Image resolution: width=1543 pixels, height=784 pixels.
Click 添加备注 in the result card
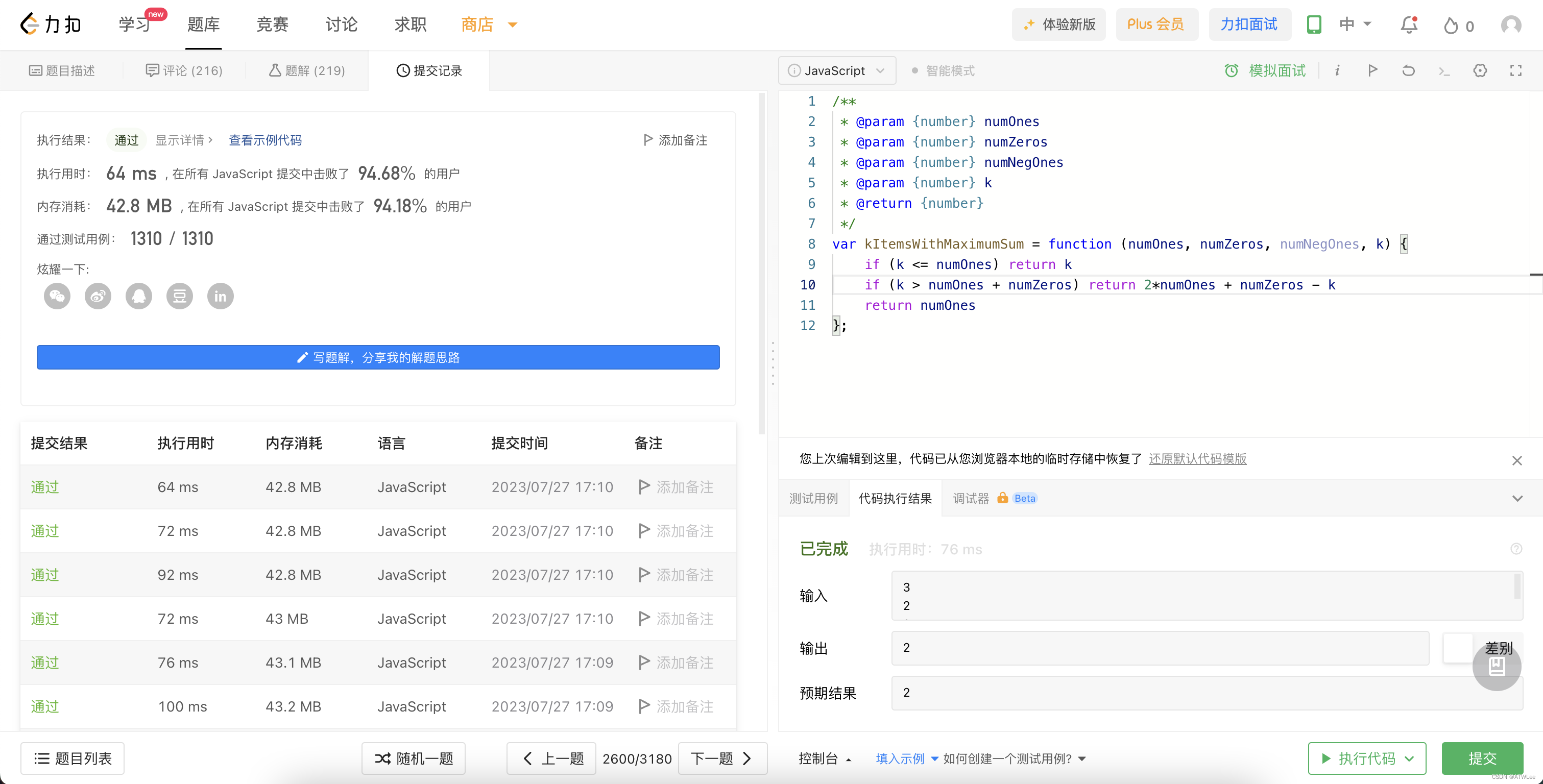[675, 140]
